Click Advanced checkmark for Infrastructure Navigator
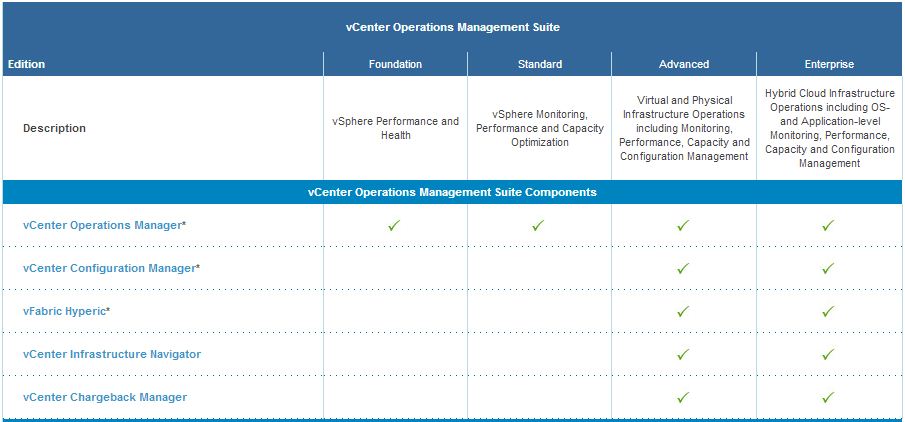 [x=683, y=354]
